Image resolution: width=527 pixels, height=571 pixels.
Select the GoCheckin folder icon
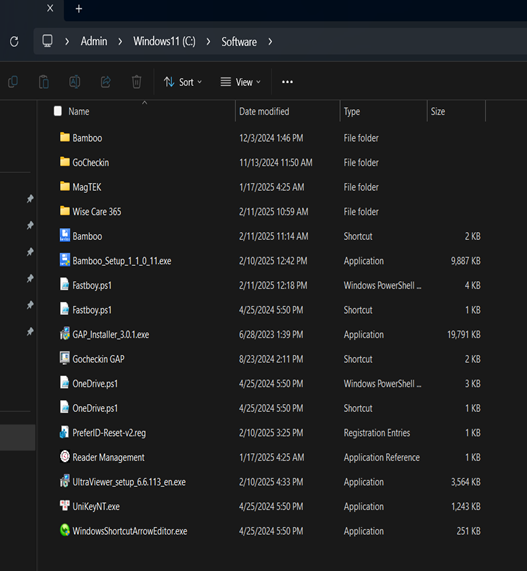(65, 161)
